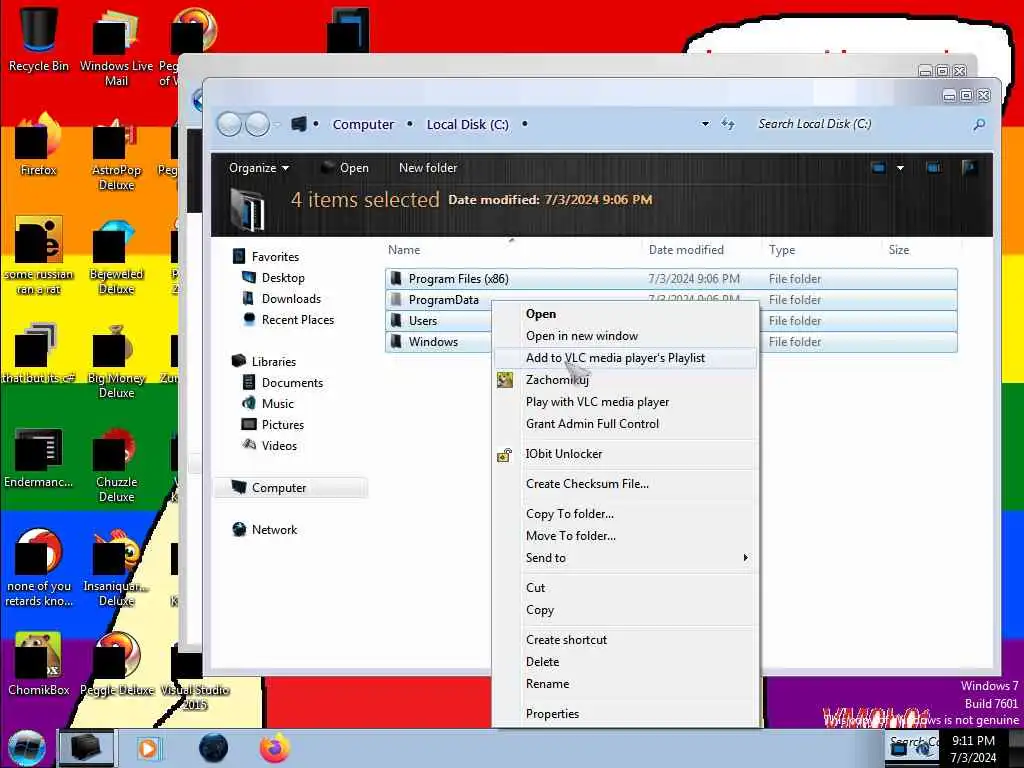Click the New folder toolbar button
The image size is (1024, 768).
(x=428, y=168)
